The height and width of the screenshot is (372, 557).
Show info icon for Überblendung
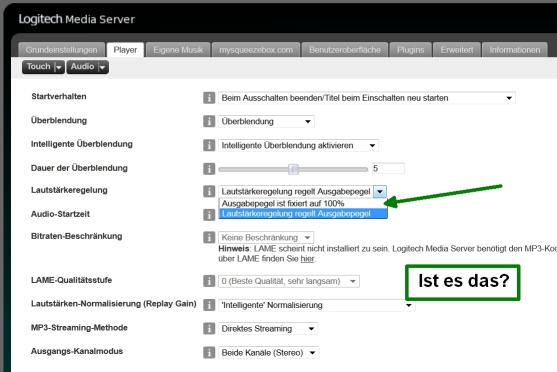tap(209, 121)
